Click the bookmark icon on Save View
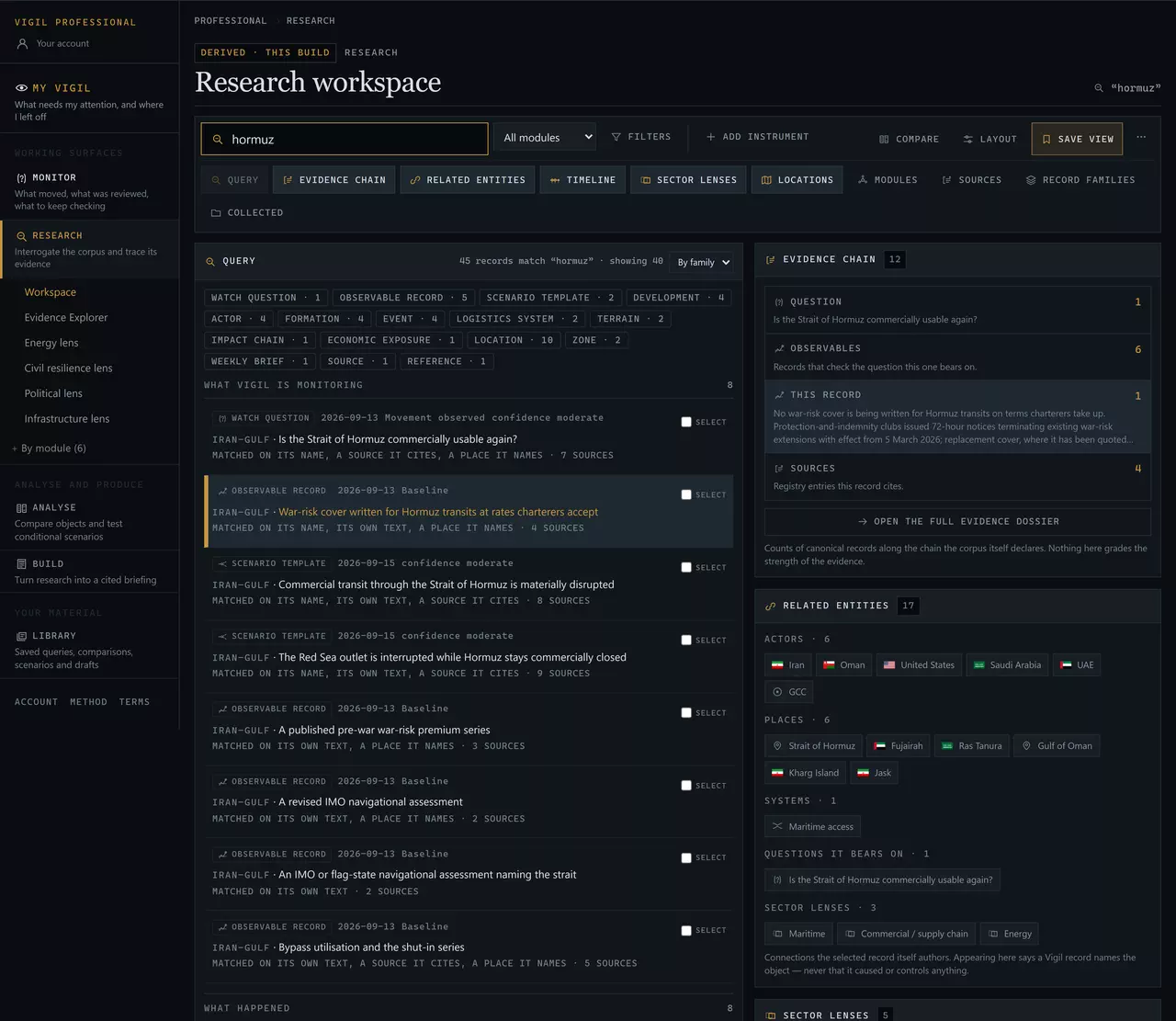The image size is (1176, 1021). pyautogui.click(x=1046, y=140)
